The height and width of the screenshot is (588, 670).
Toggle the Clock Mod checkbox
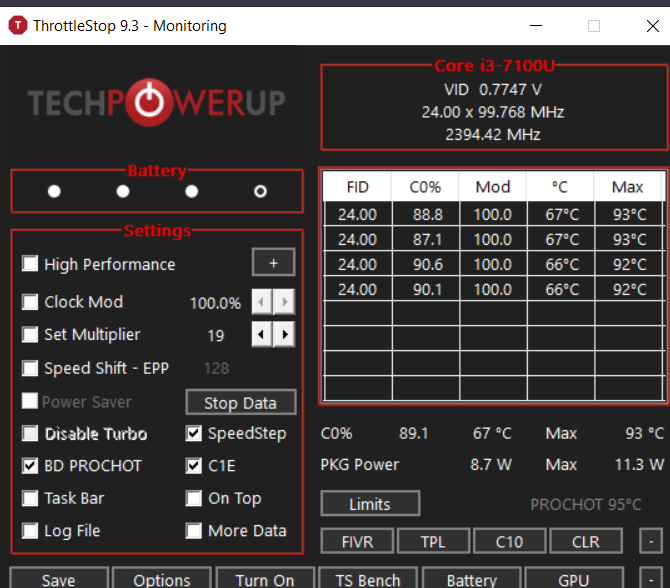click(x=30, y=302)
